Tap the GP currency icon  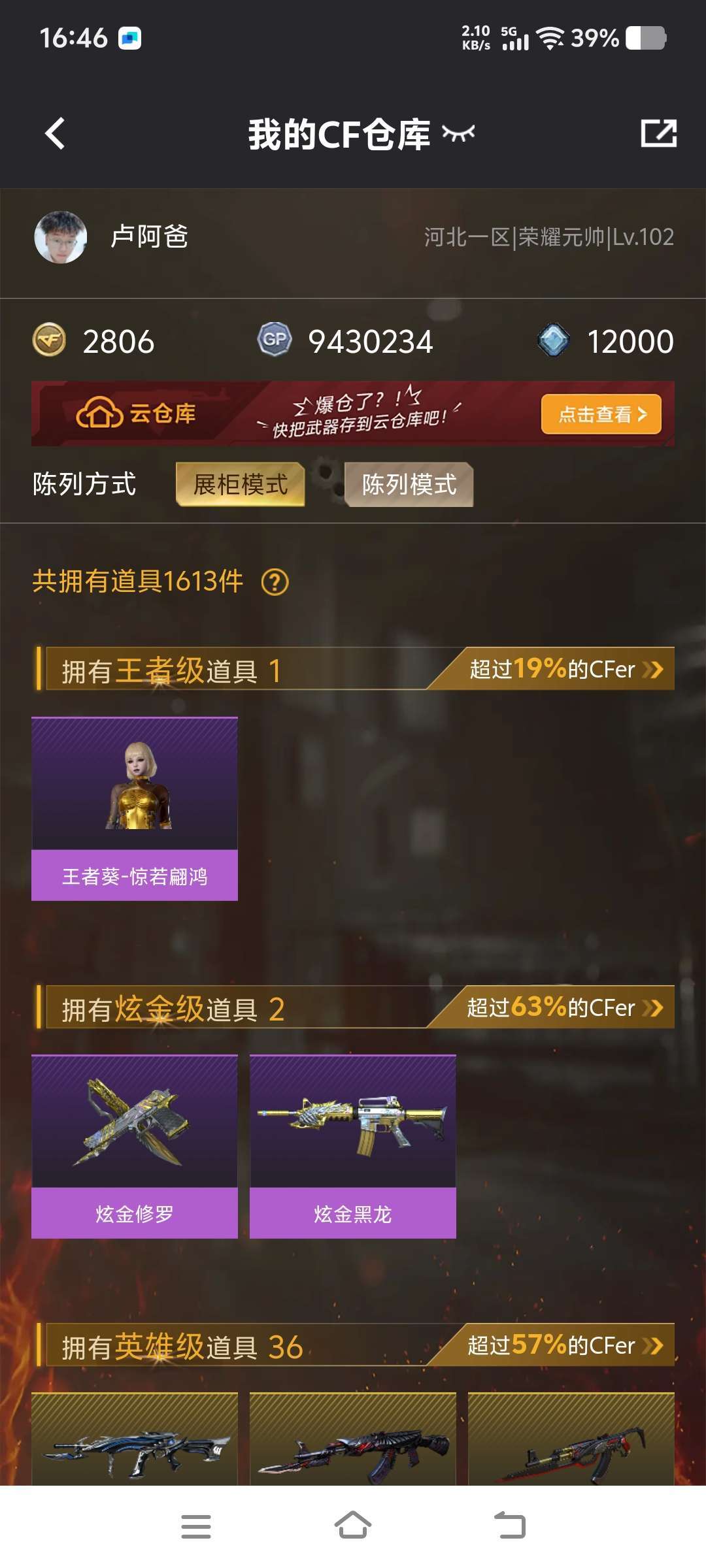[275, 340]
